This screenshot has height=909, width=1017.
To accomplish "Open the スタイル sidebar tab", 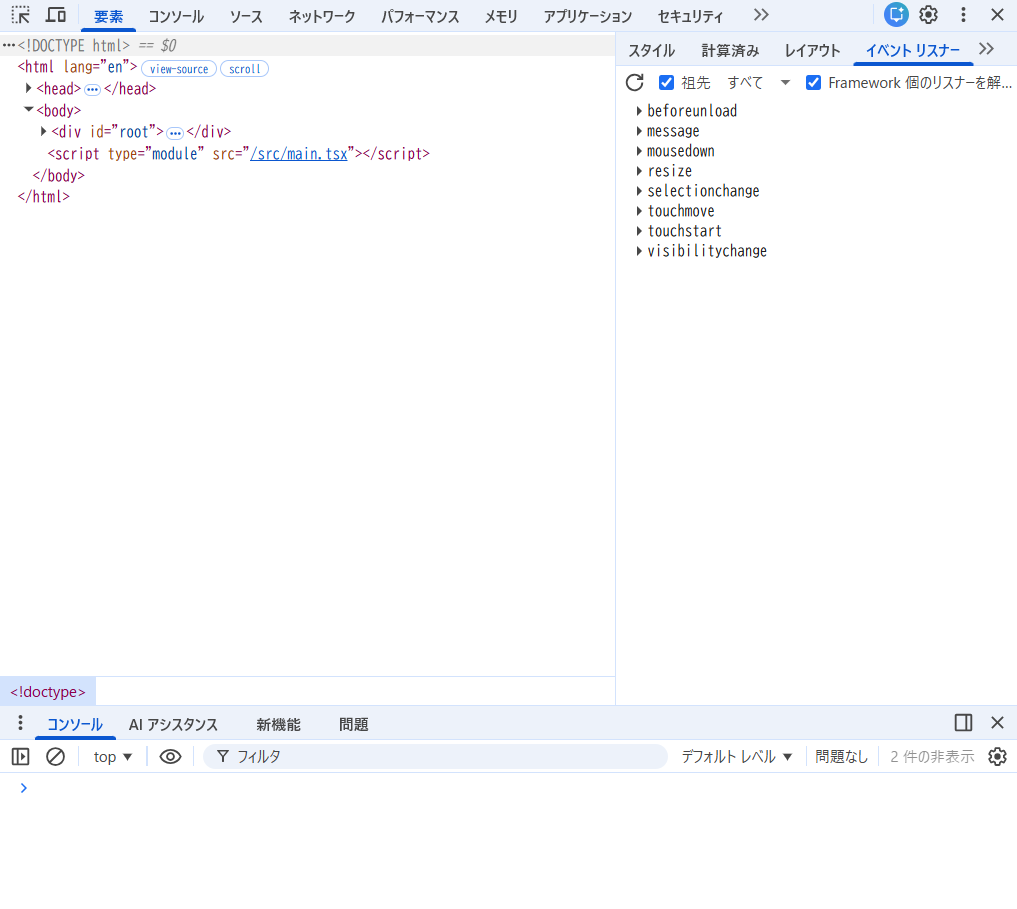I will (x=651, y=50).
